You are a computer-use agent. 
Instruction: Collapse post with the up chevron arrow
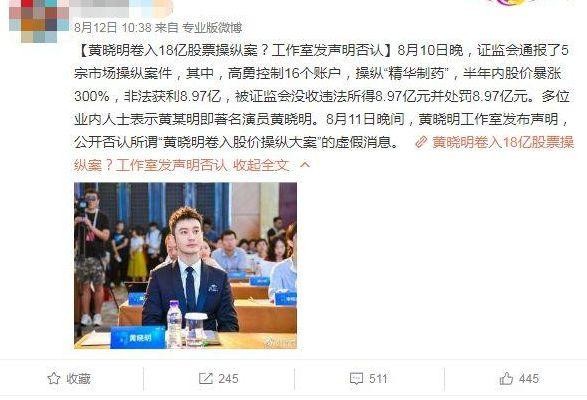coord(305,165)
